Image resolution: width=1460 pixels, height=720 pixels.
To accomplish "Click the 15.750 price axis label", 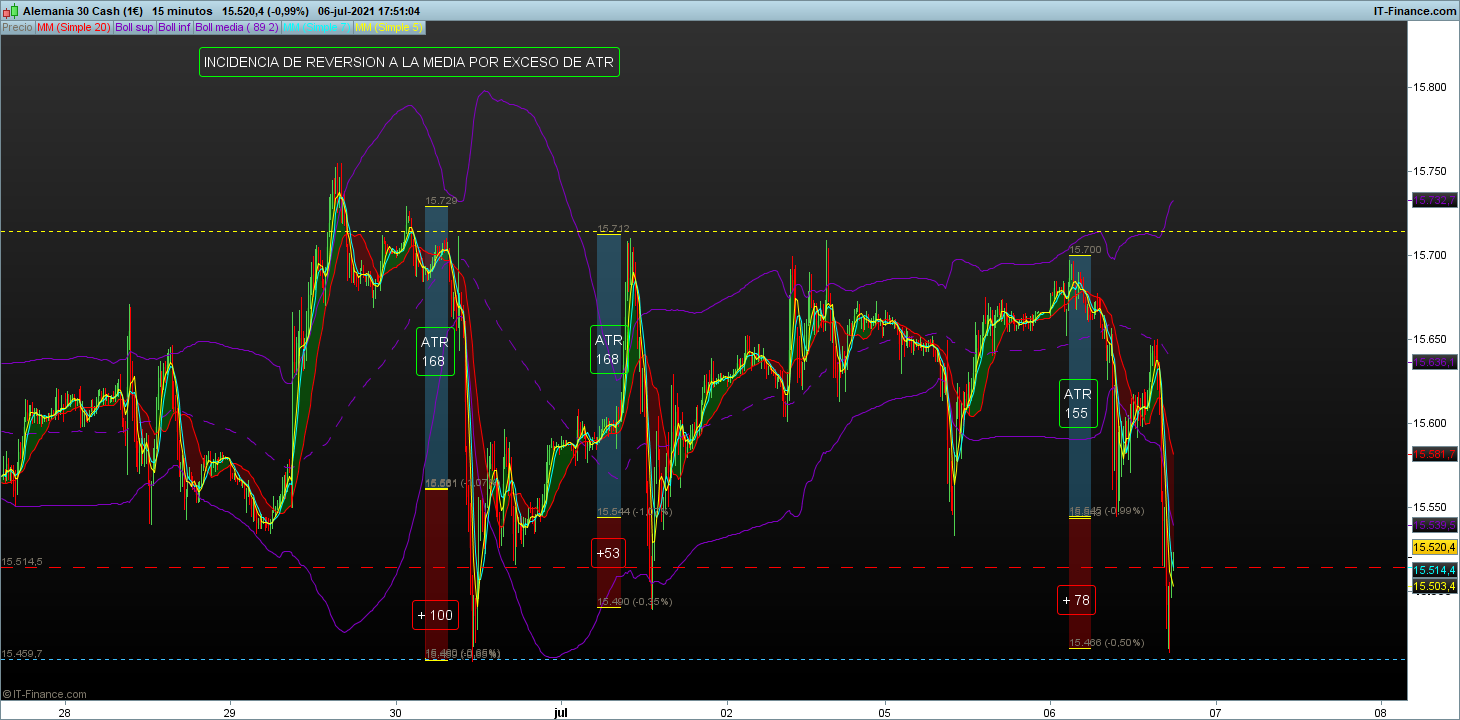I will pos(1430,171).
